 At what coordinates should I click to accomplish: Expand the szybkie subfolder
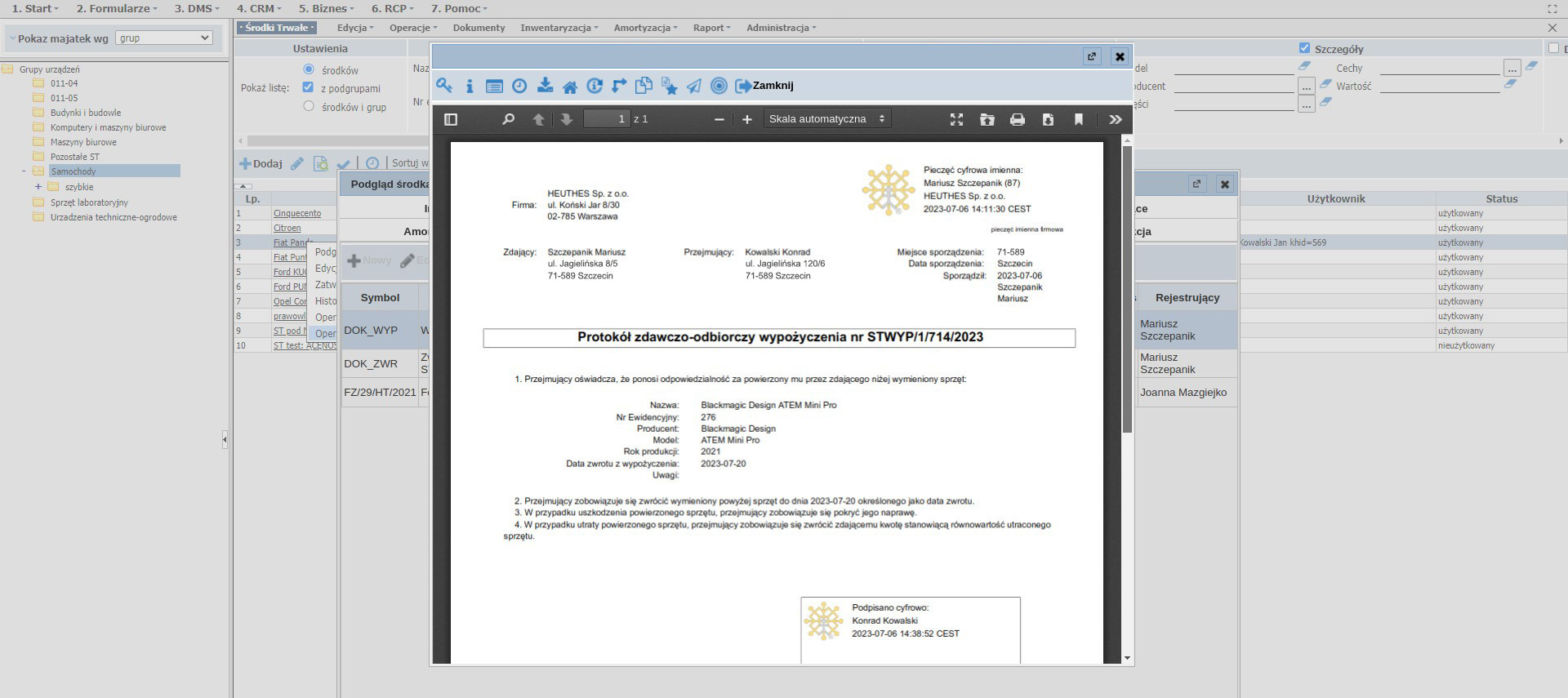coord(38,187)
